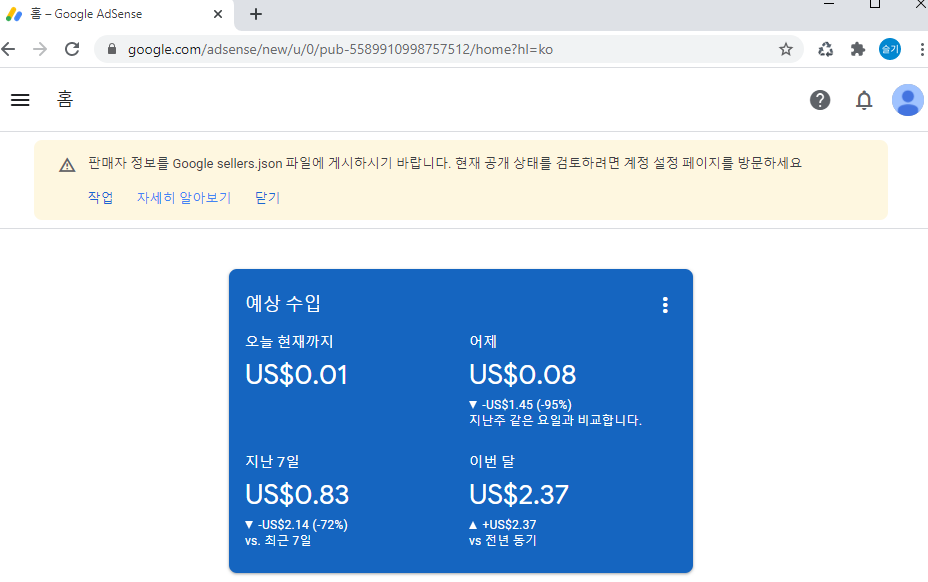Viewport: 928px width, 582px height.
Task: Open the hamburger navigation menu
Action: (20, 100)
